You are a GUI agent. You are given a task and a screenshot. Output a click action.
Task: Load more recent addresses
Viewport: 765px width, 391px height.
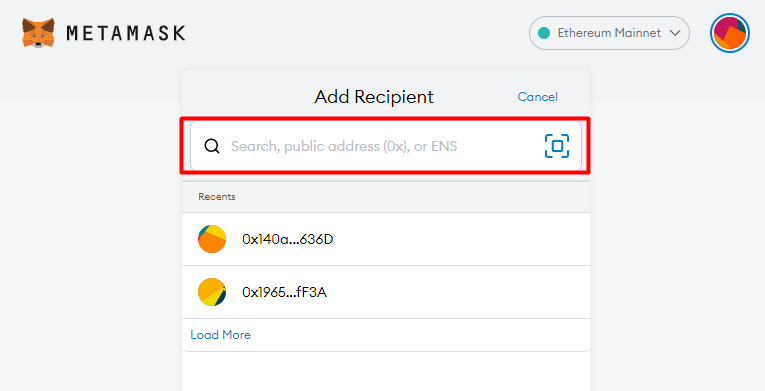click(221, 335)
